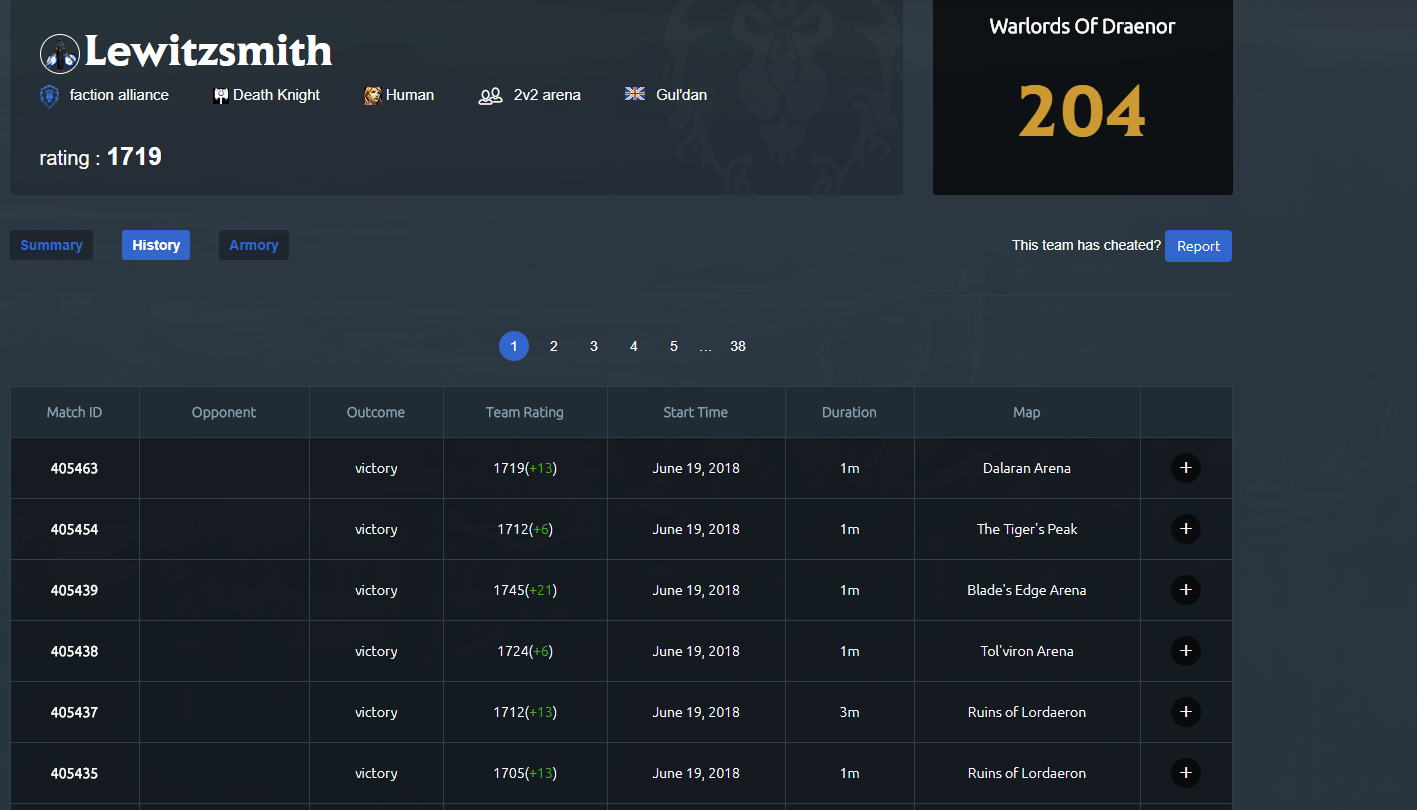Image resolution: width=1417 pixels, height=810 pixels.
Task: Click the Tol'viron Arena map cell
Action: coord(1027,651)
